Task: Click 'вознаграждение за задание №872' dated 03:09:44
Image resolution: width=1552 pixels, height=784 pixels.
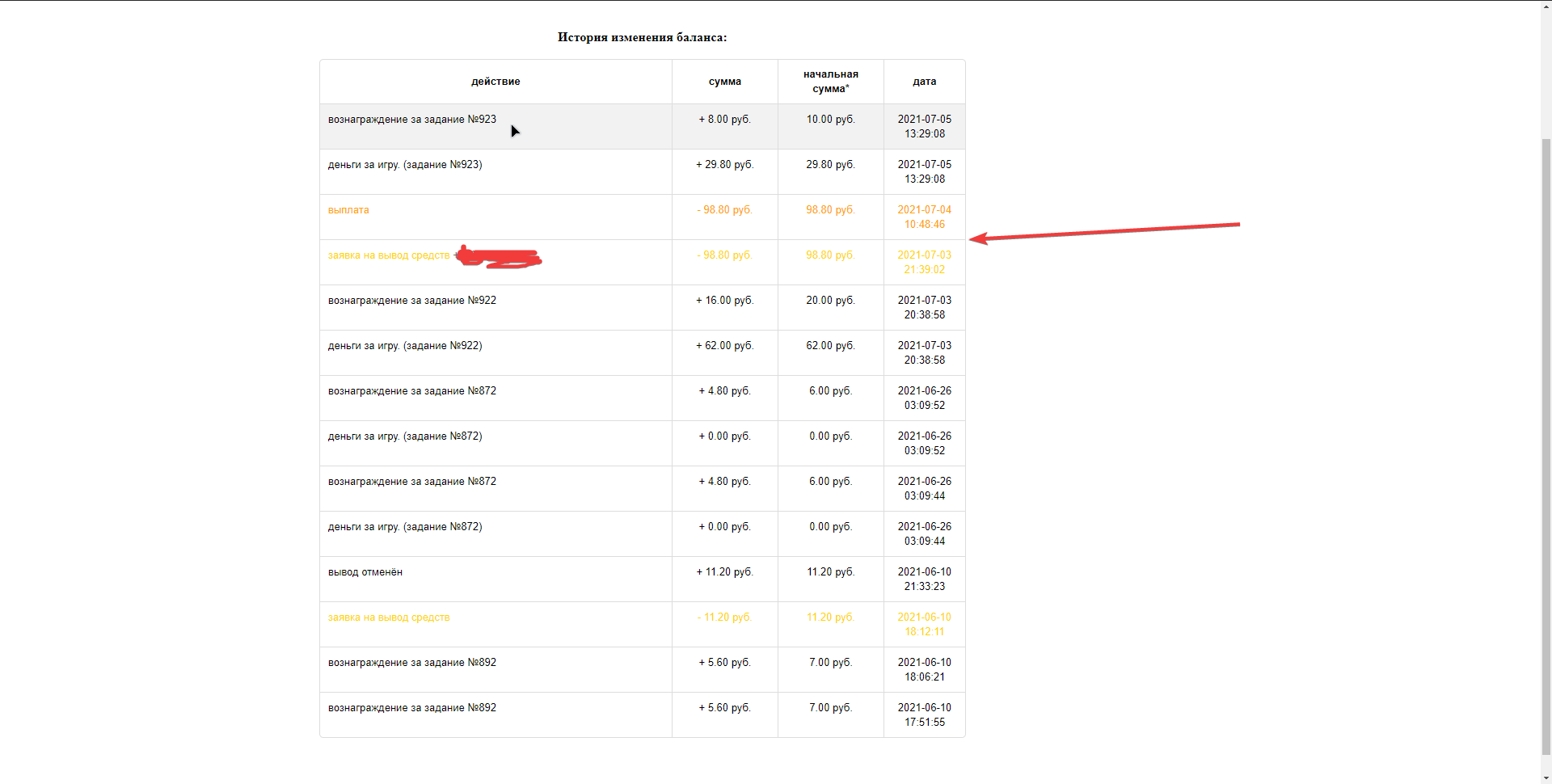Action: (412, 482)
